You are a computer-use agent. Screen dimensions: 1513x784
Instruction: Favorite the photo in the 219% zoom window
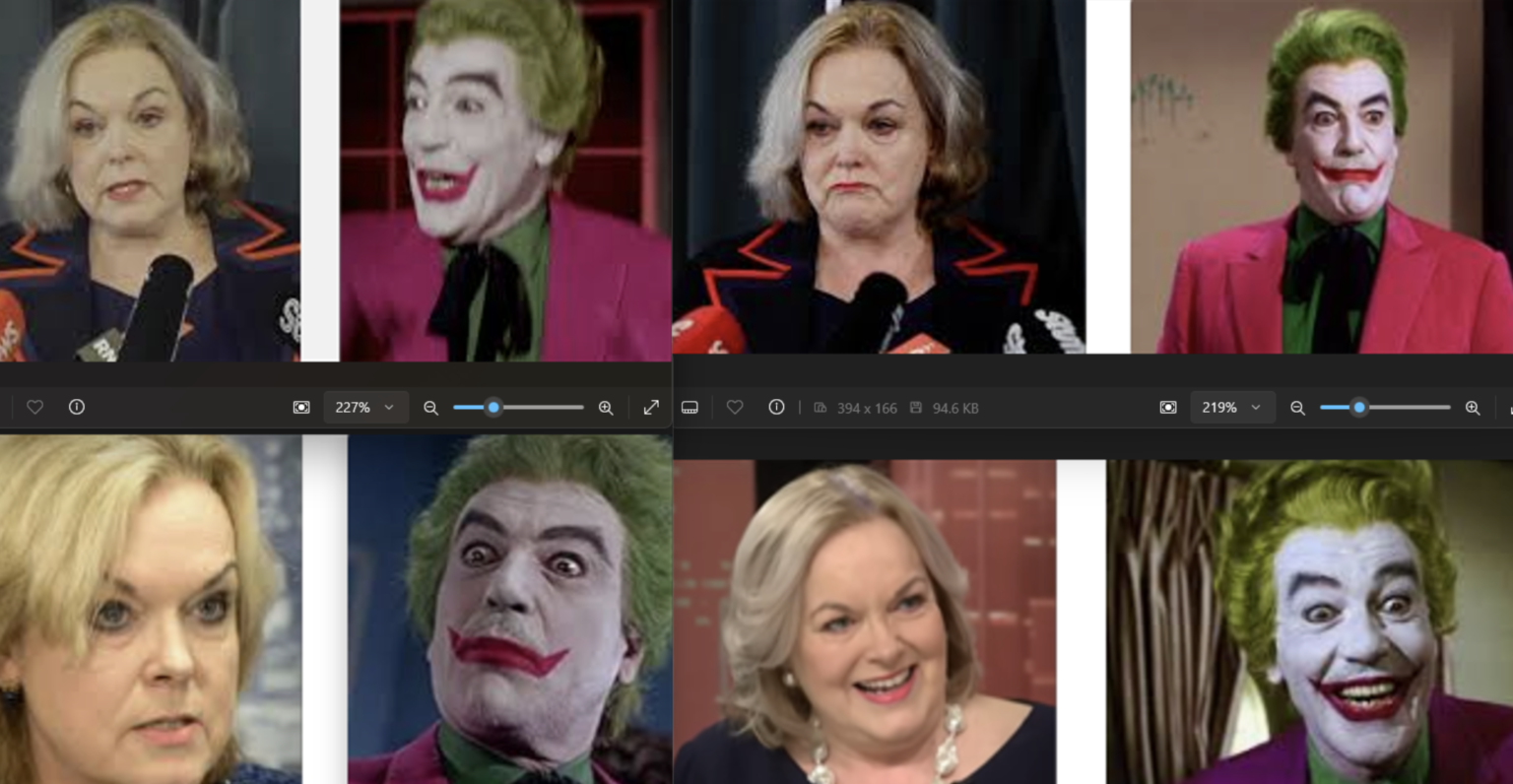pos(735,408)
